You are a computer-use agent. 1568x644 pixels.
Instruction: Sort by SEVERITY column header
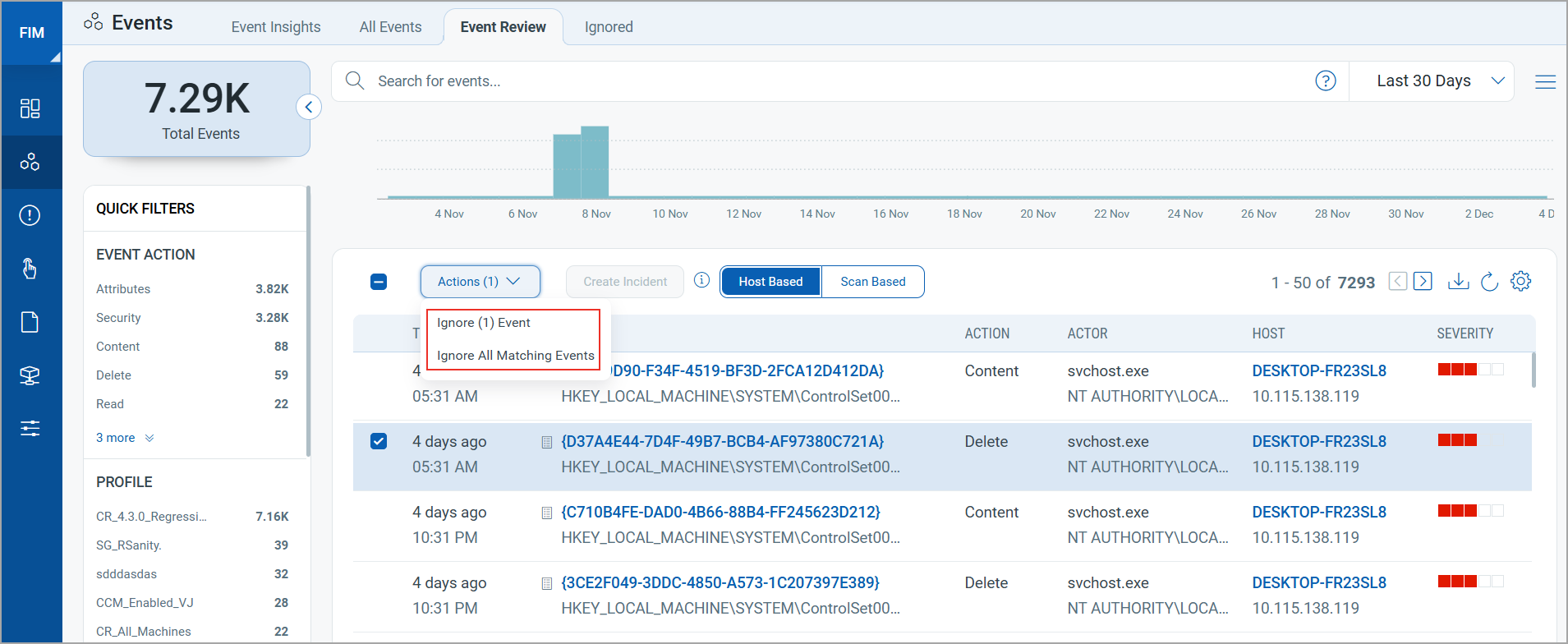coord(1465,333)
